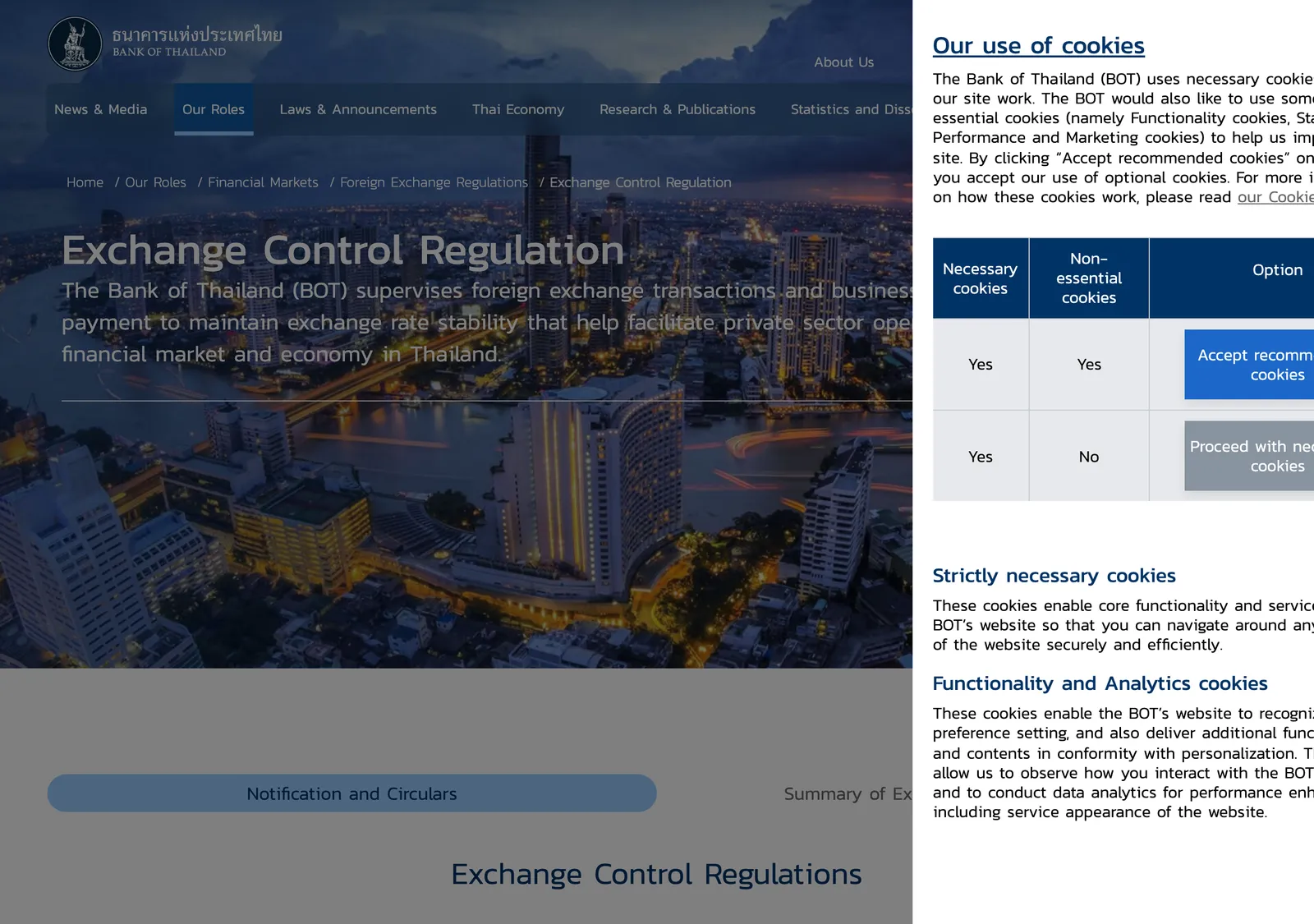Click Accept recommended cookies button

click(1249, 365)
